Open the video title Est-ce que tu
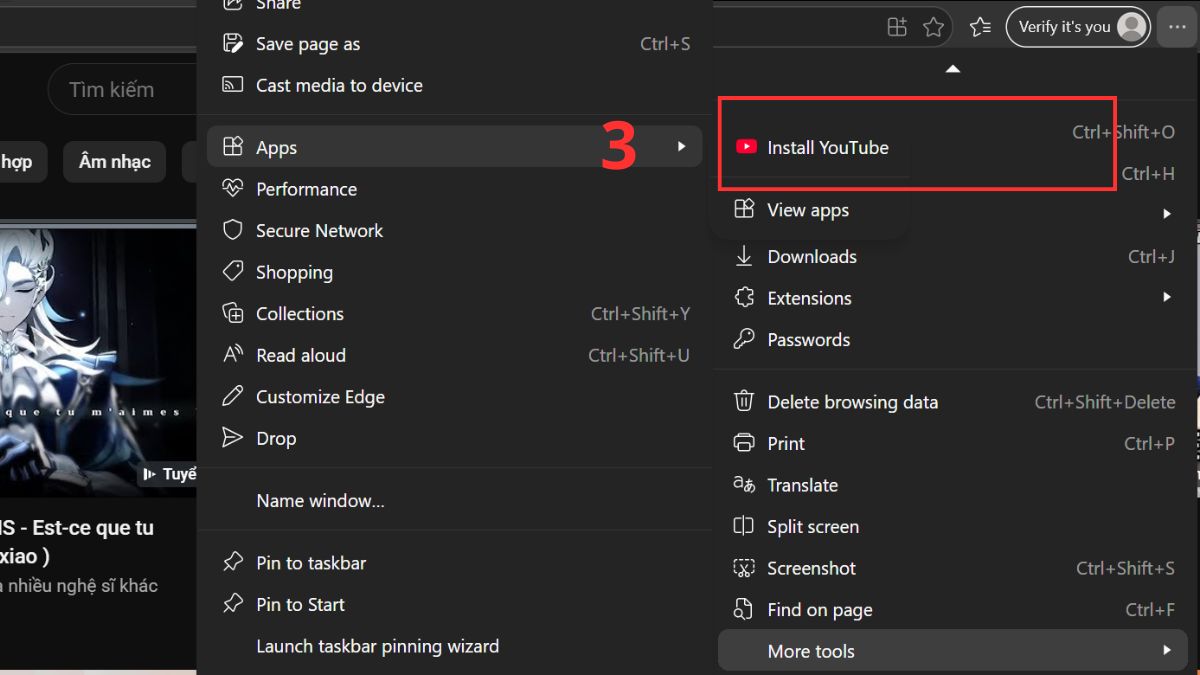This screenshot has width=1200, height=675. point(77,541)
